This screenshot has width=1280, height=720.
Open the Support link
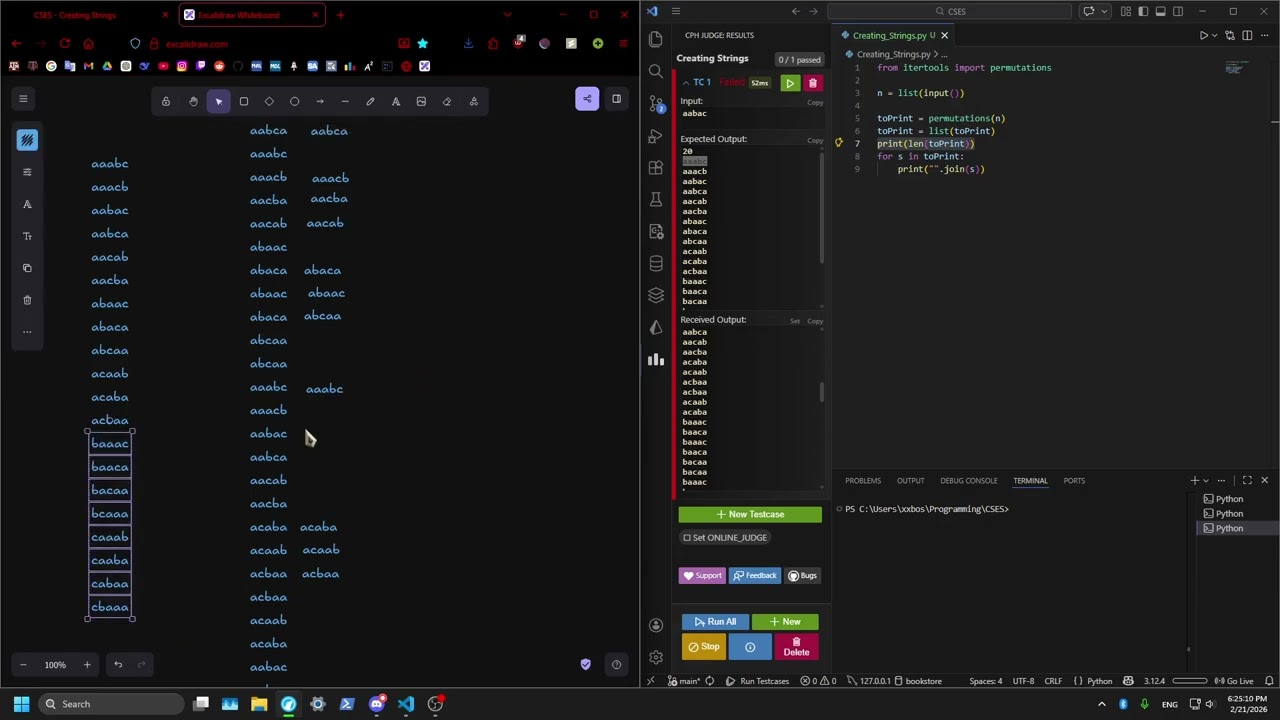[x=702, y=575]
